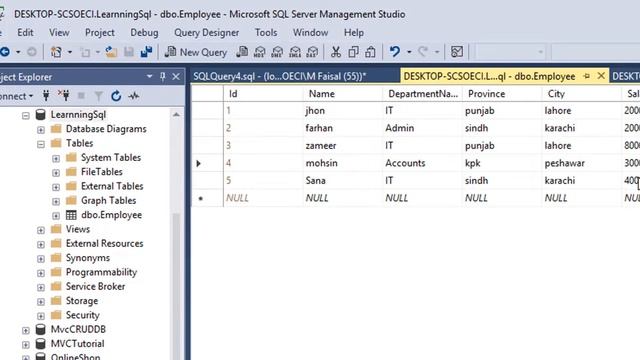Viewport: 640px width, 360px height.
Task: Open Object Explorer window options dropdown
Action: [149, 77]
